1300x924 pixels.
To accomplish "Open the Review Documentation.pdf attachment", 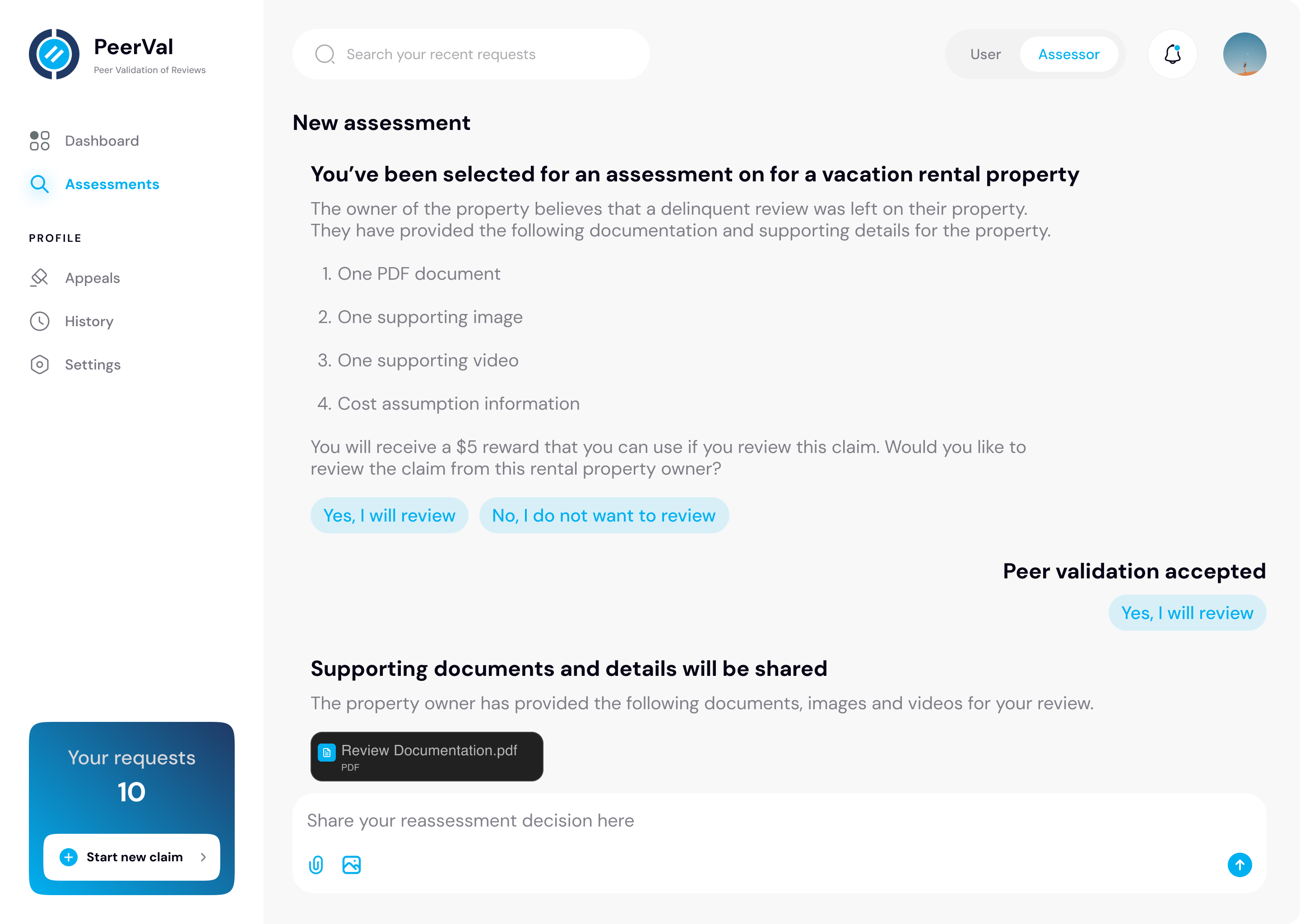I will [x=427, y=756].
